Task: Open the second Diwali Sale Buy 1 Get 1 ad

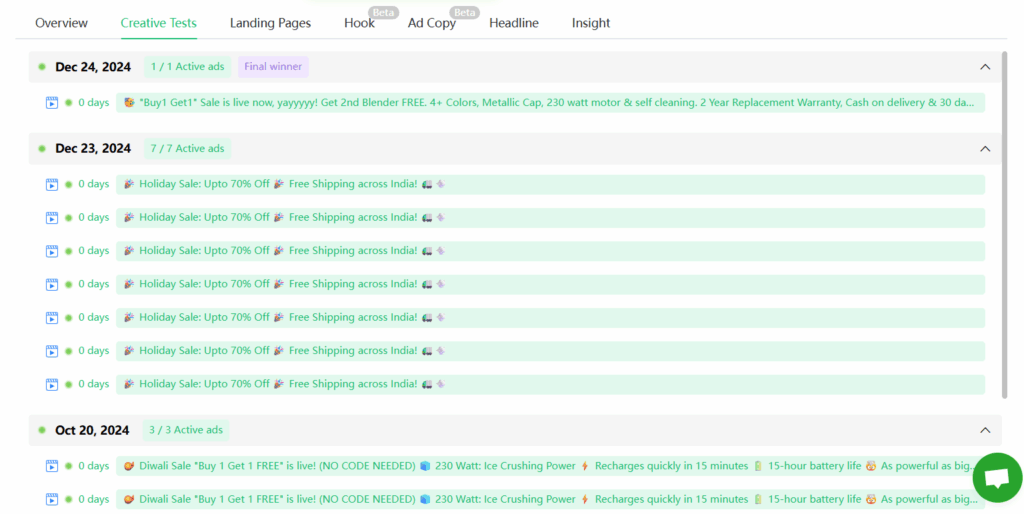Action: point(551,499)
